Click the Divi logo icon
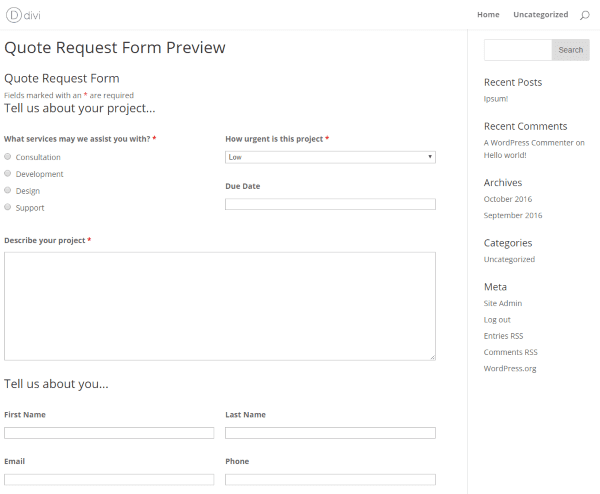The width and height of the screenshot is (600, 494). tap(13, 15)
